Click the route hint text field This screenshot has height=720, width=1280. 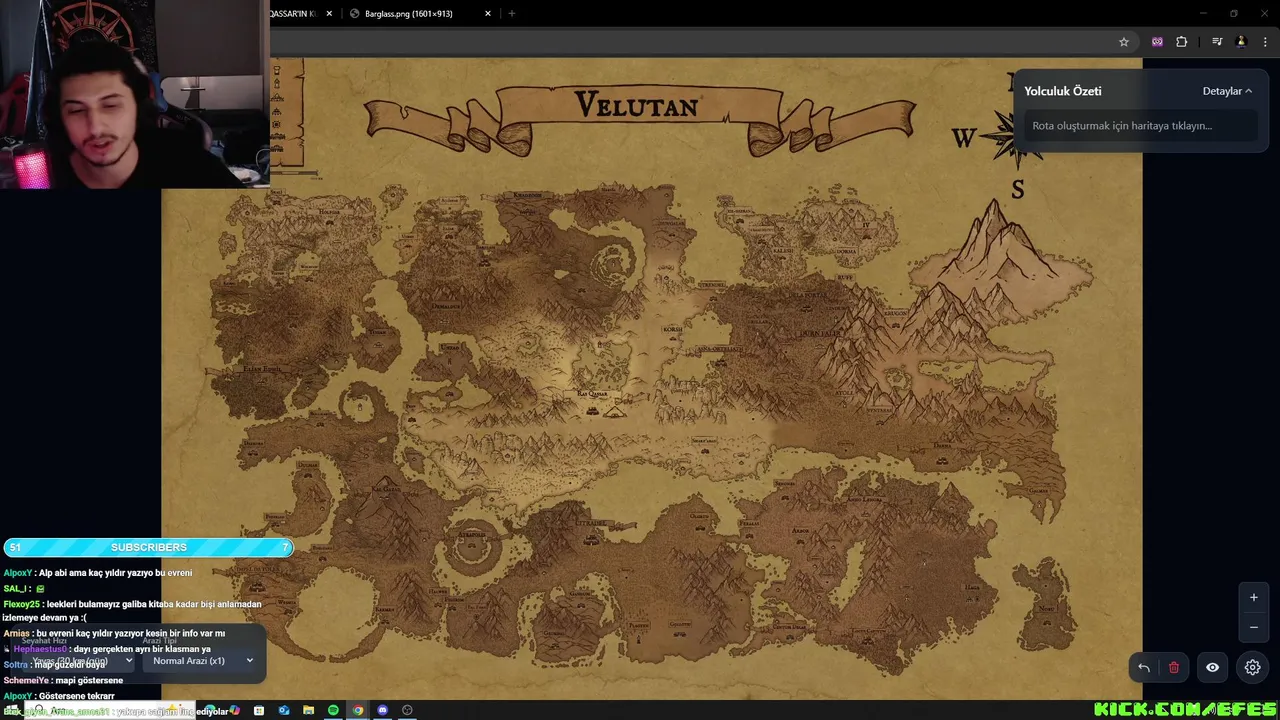click(x=1141, y=126)
